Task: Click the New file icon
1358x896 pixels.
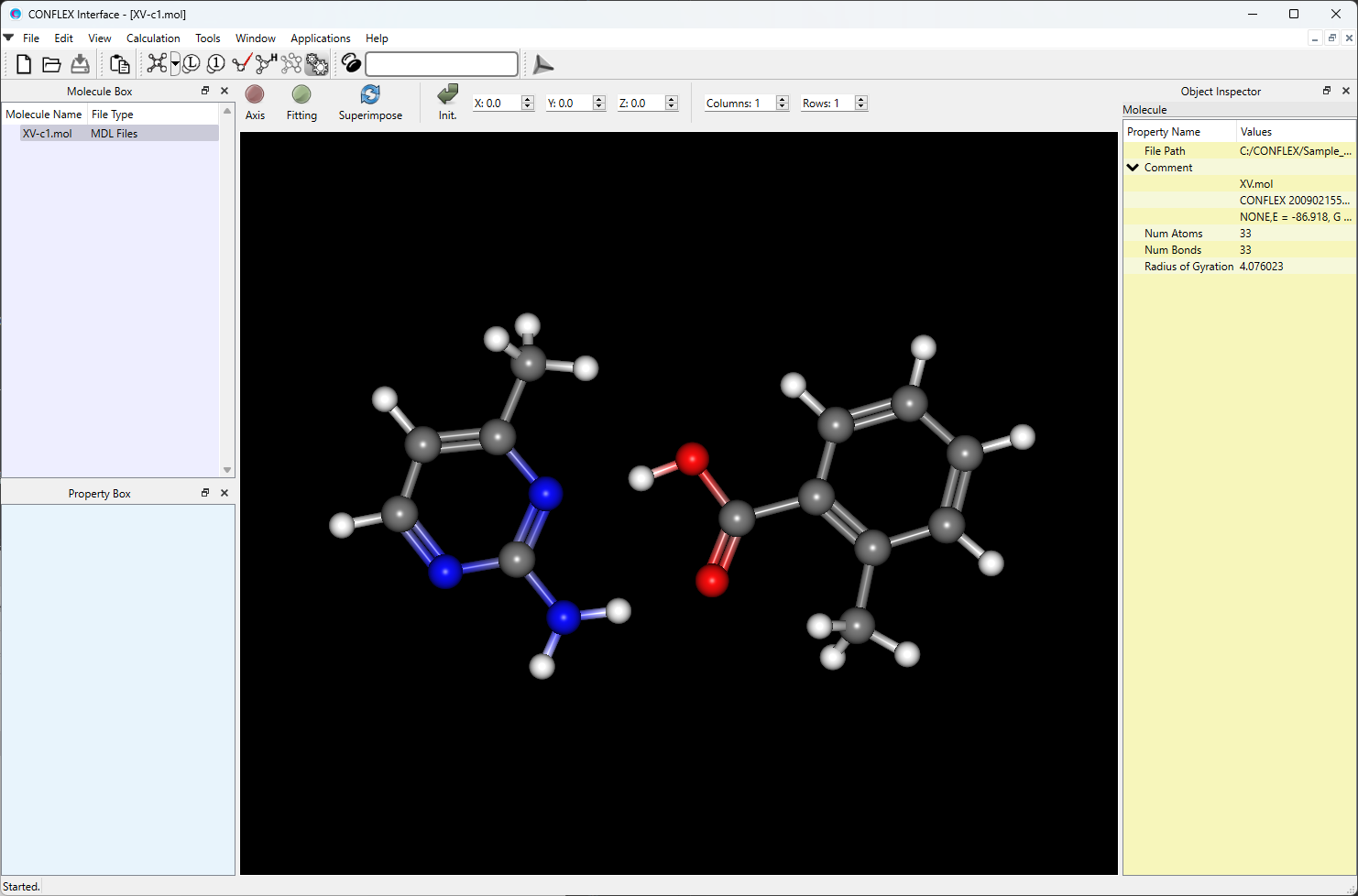Action: 24,64
